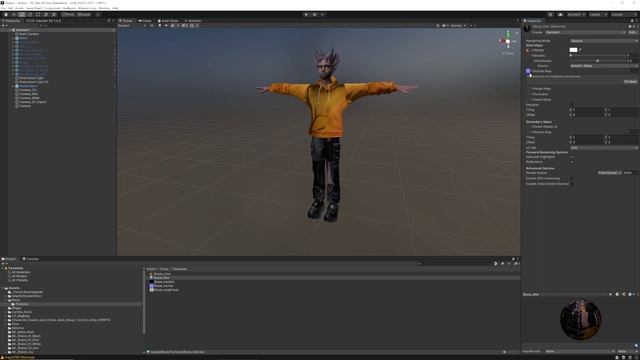Start Play mode with the play button
640x360 pixels.
coord(306,14)
